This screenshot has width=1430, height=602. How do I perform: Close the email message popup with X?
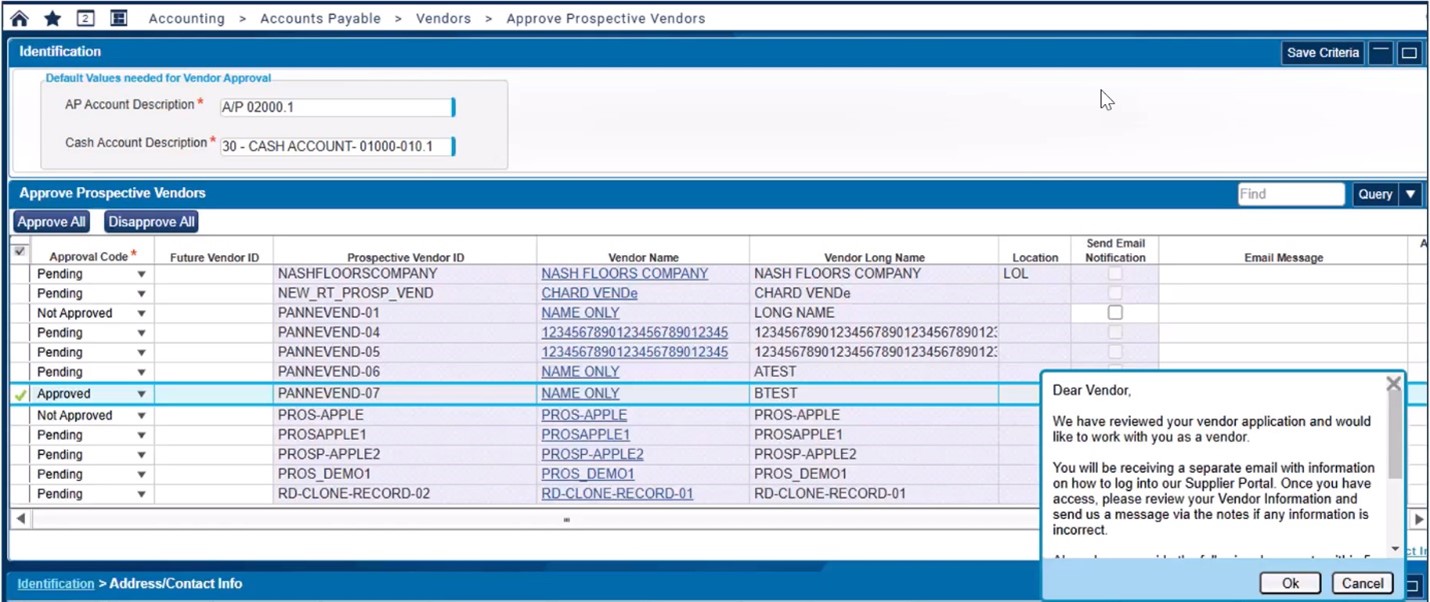[x=1393, y=384]
